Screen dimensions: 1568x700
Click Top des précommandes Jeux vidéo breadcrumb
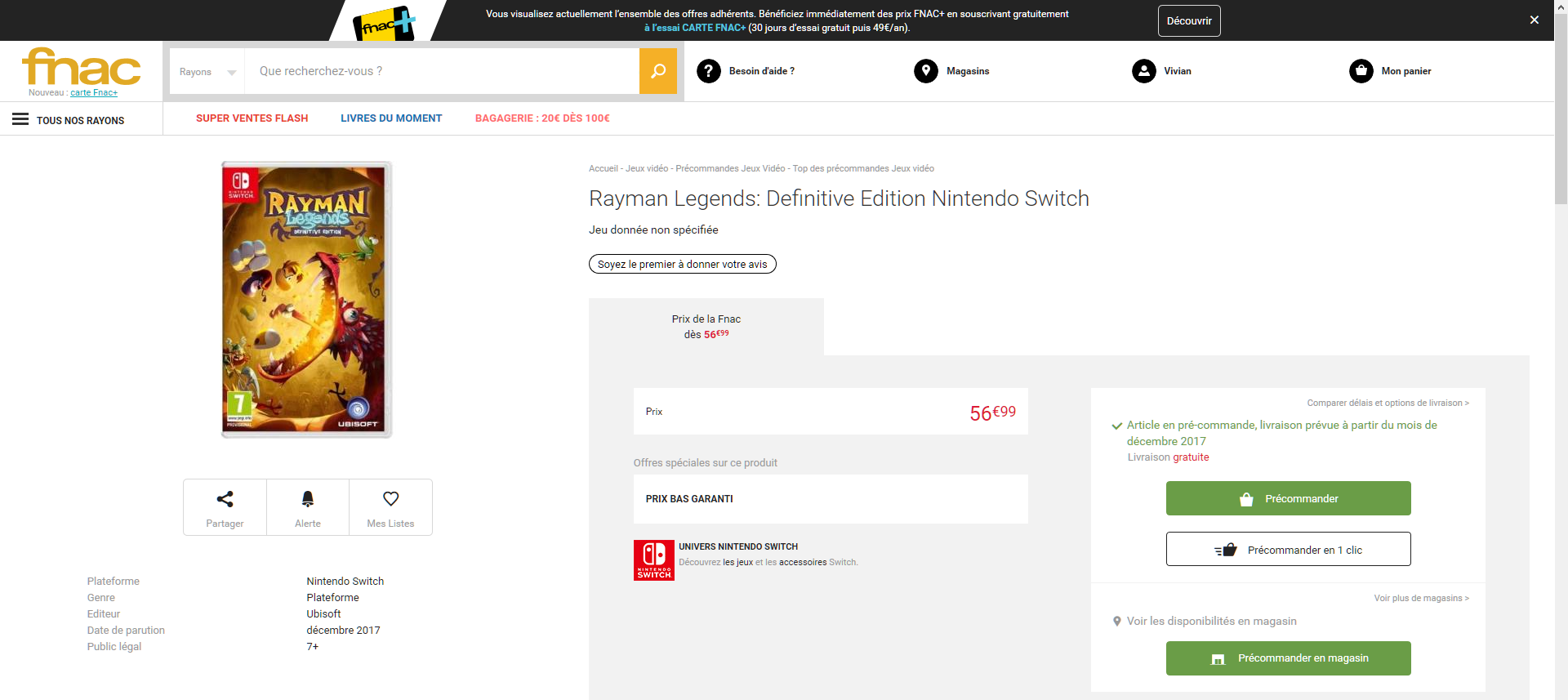point(863,168)
